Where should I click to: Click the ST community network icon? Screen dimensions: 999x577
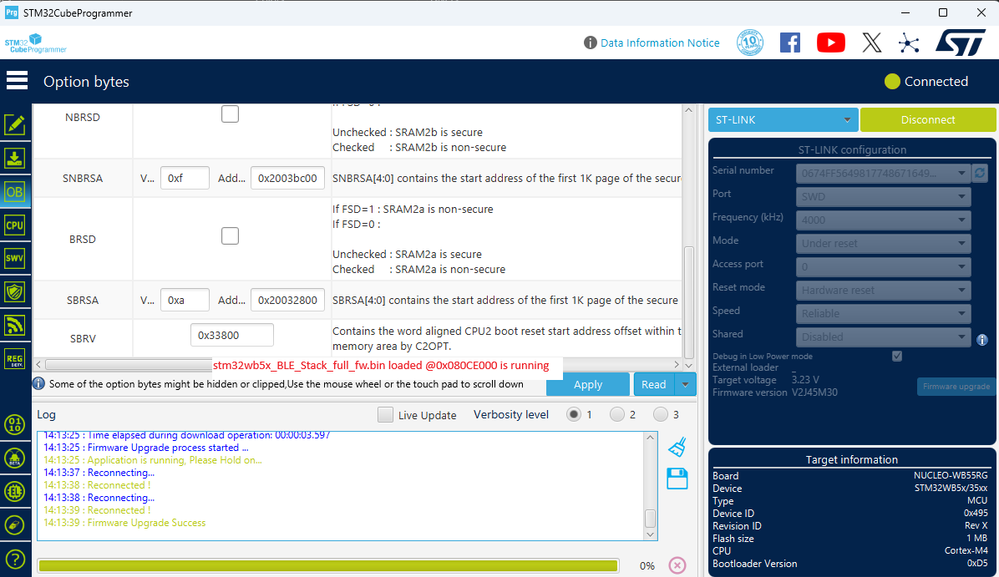pos(909,43)
